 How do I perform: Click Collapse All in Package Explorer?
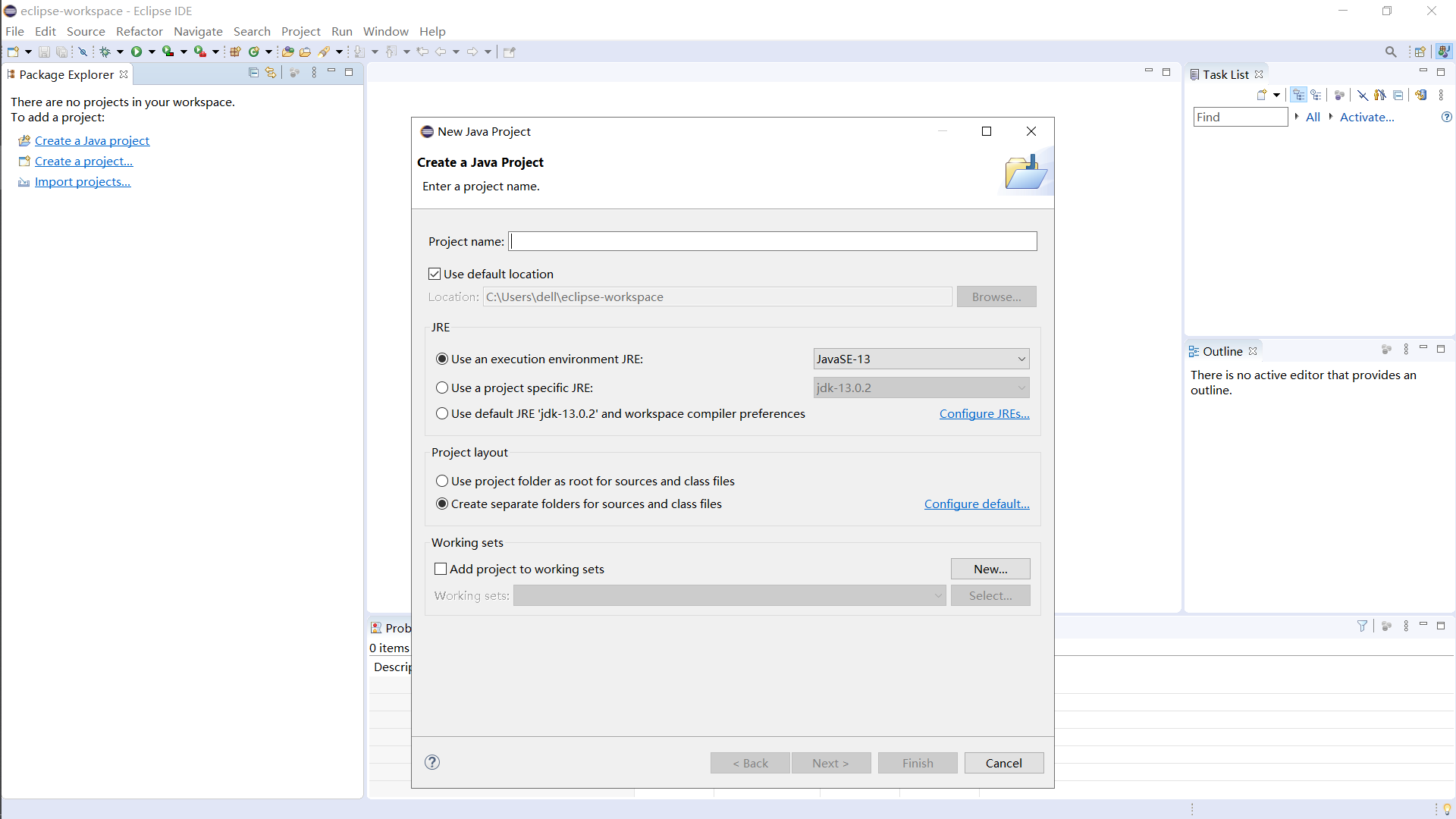[253, 73]
